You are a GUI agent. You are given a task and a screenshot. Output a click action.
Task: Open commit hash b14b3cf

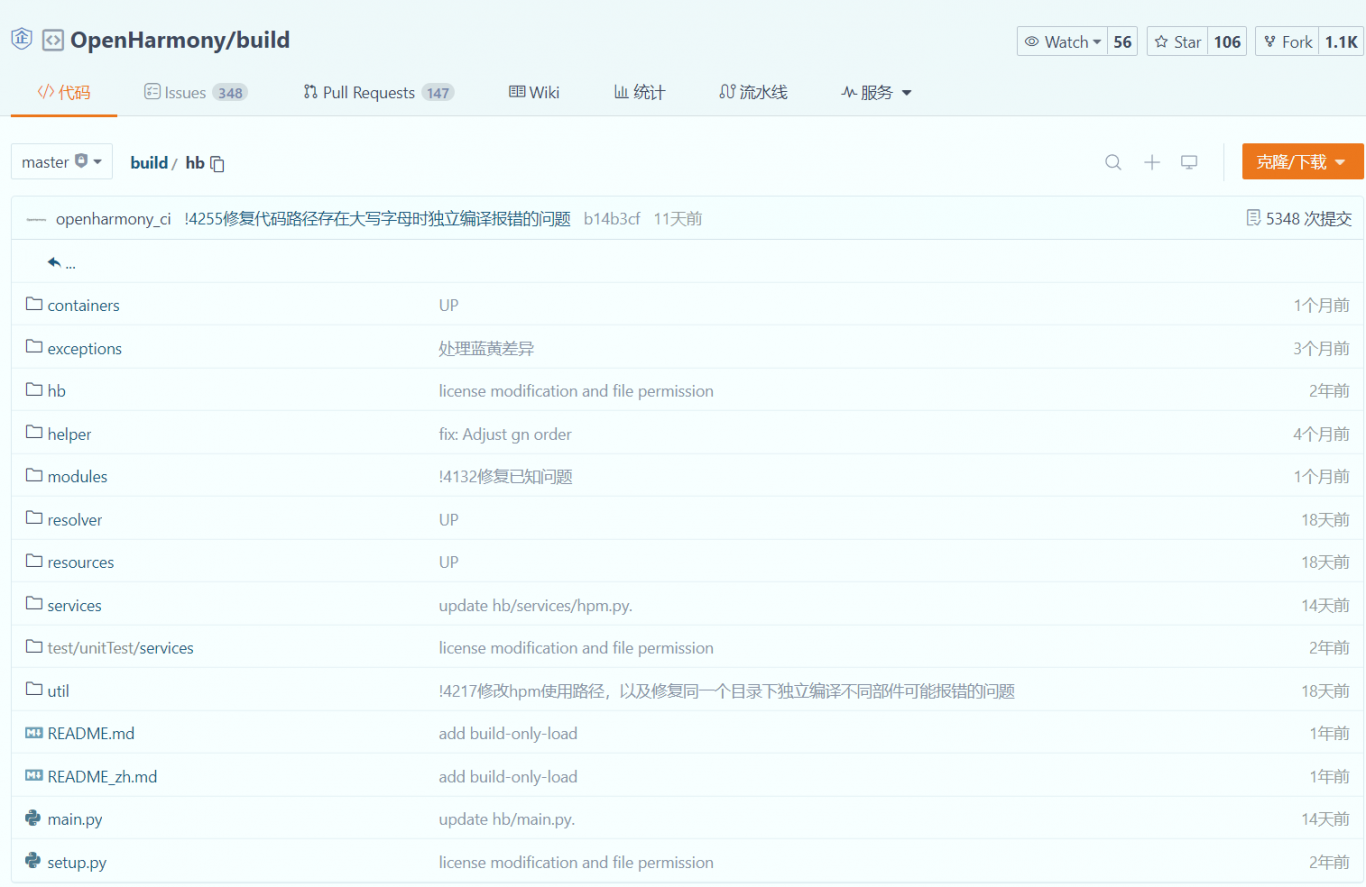(x=612, y=219)
